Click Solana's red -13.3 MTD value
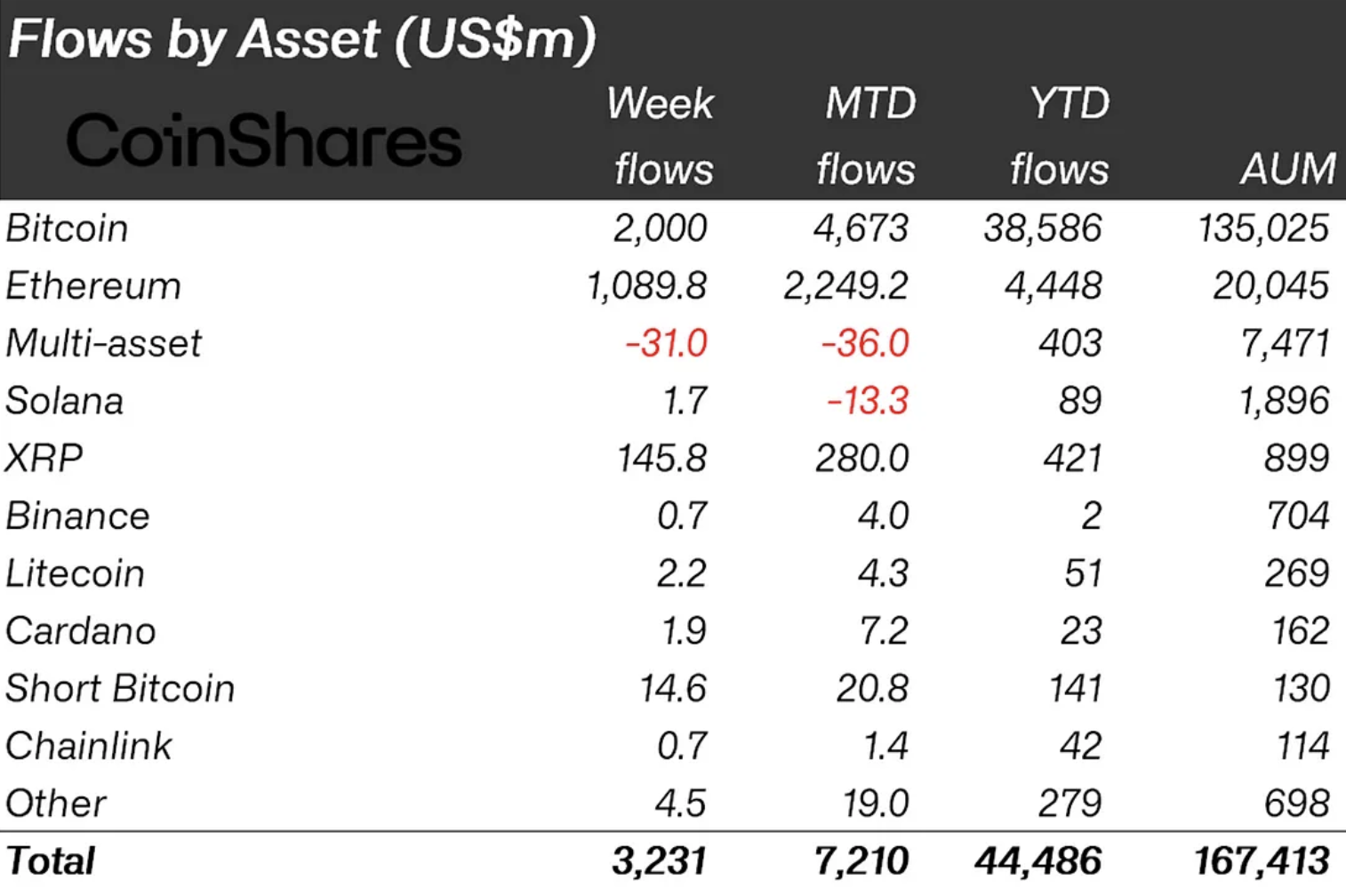 tap(868, 401)
